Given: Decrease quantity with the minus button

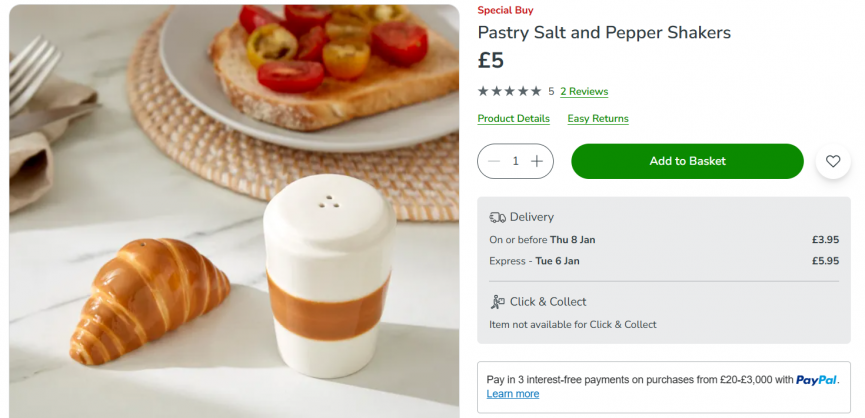Looking at the screenshot, I should coord(494,161).
